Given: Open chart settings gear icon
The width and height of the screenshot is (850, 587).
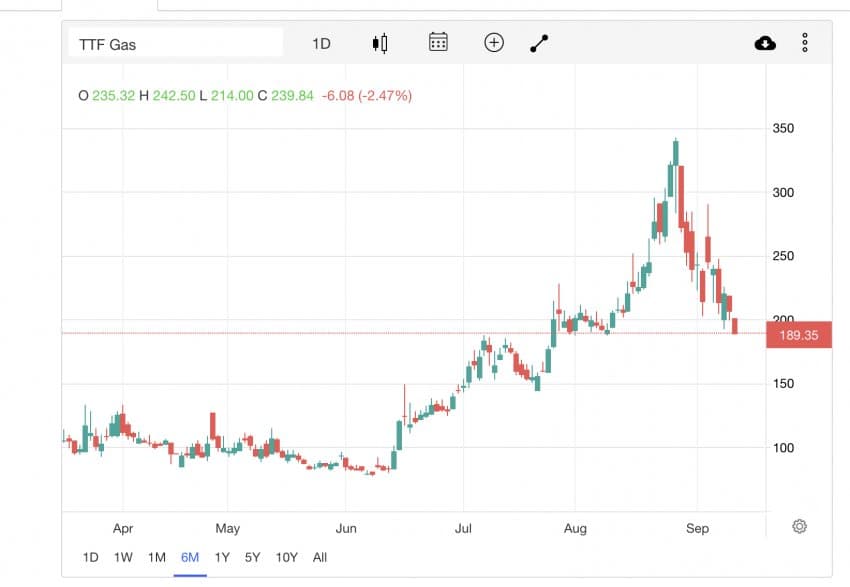Looking at the screenshot, I should 799,527.
